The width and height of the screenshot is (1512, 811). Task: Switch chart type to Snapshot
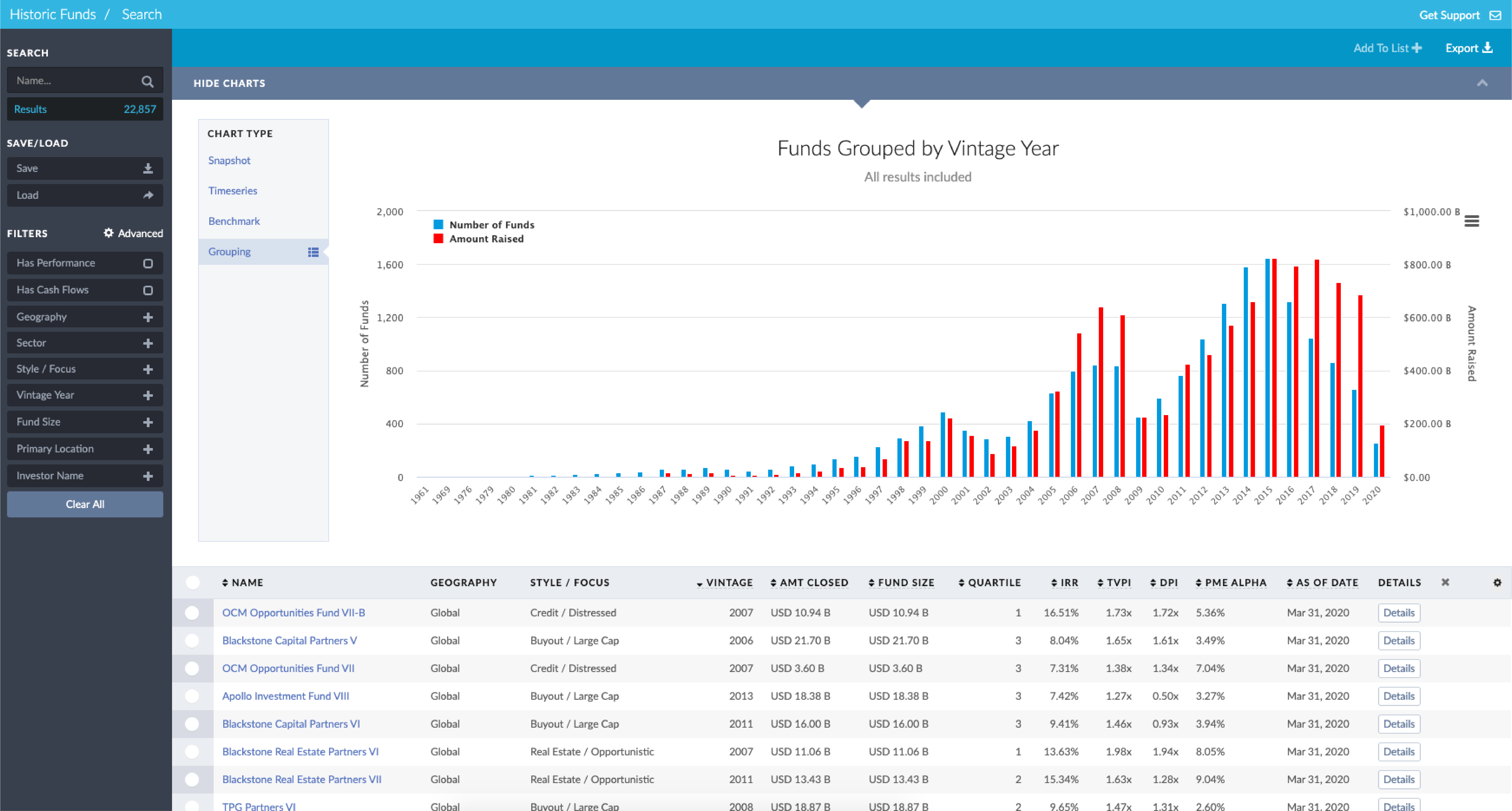coord(230,160)
